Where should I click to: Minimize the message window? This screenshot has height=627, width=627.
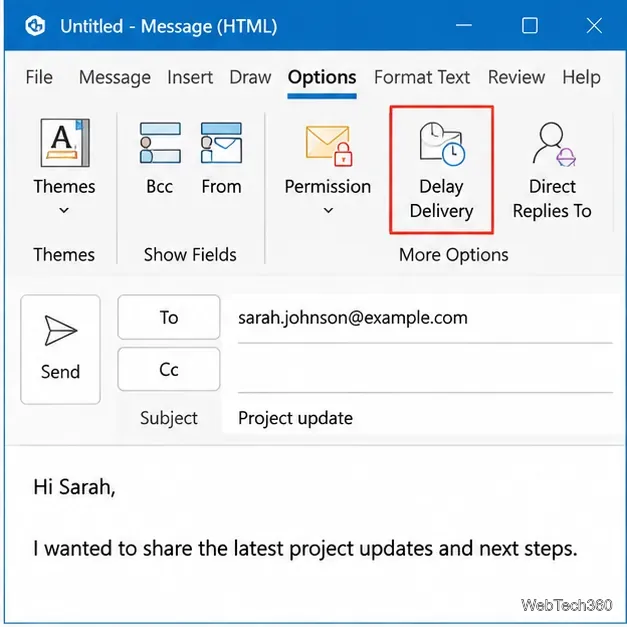point(464,26)
